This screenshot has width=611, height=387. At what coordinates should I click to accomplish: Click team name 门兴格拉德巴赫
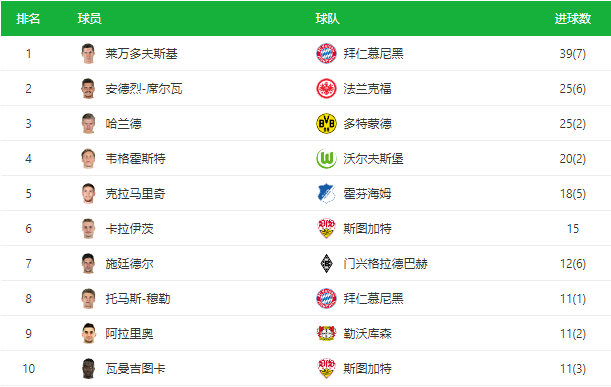pos(385,264)
